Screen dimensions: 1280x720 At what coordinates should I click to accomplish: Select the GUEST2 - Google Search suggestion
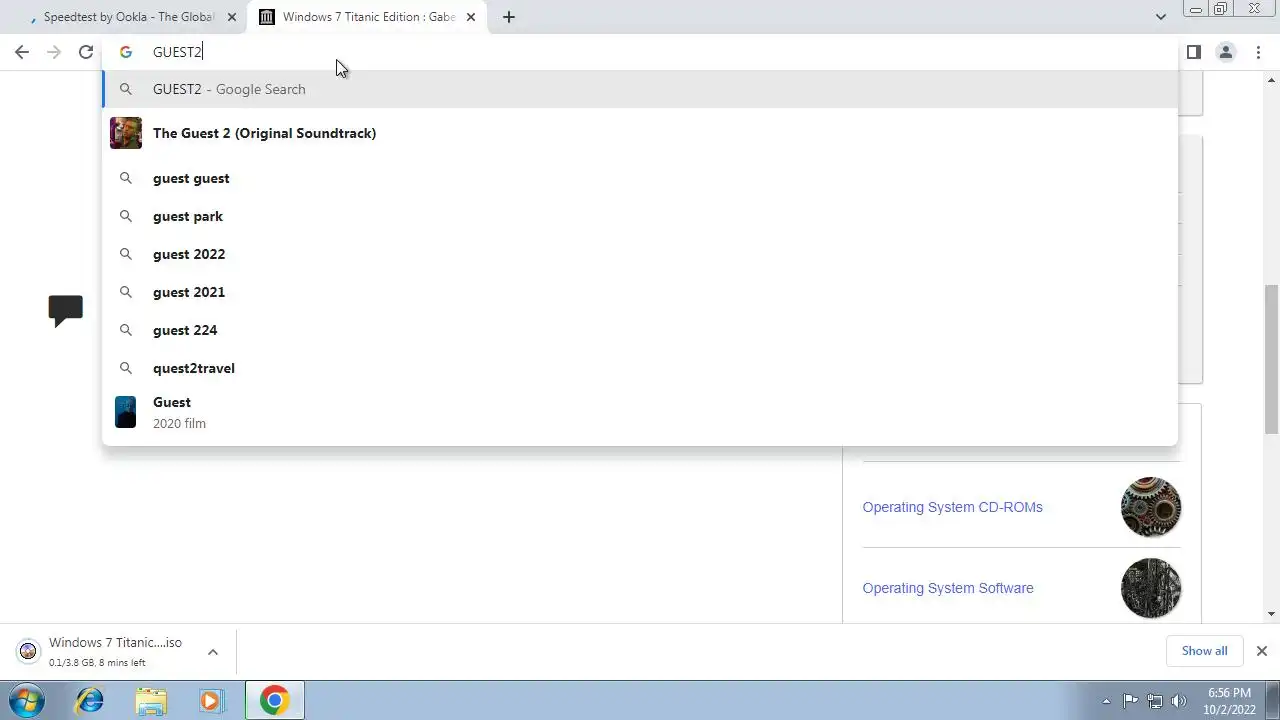point(640,89)
